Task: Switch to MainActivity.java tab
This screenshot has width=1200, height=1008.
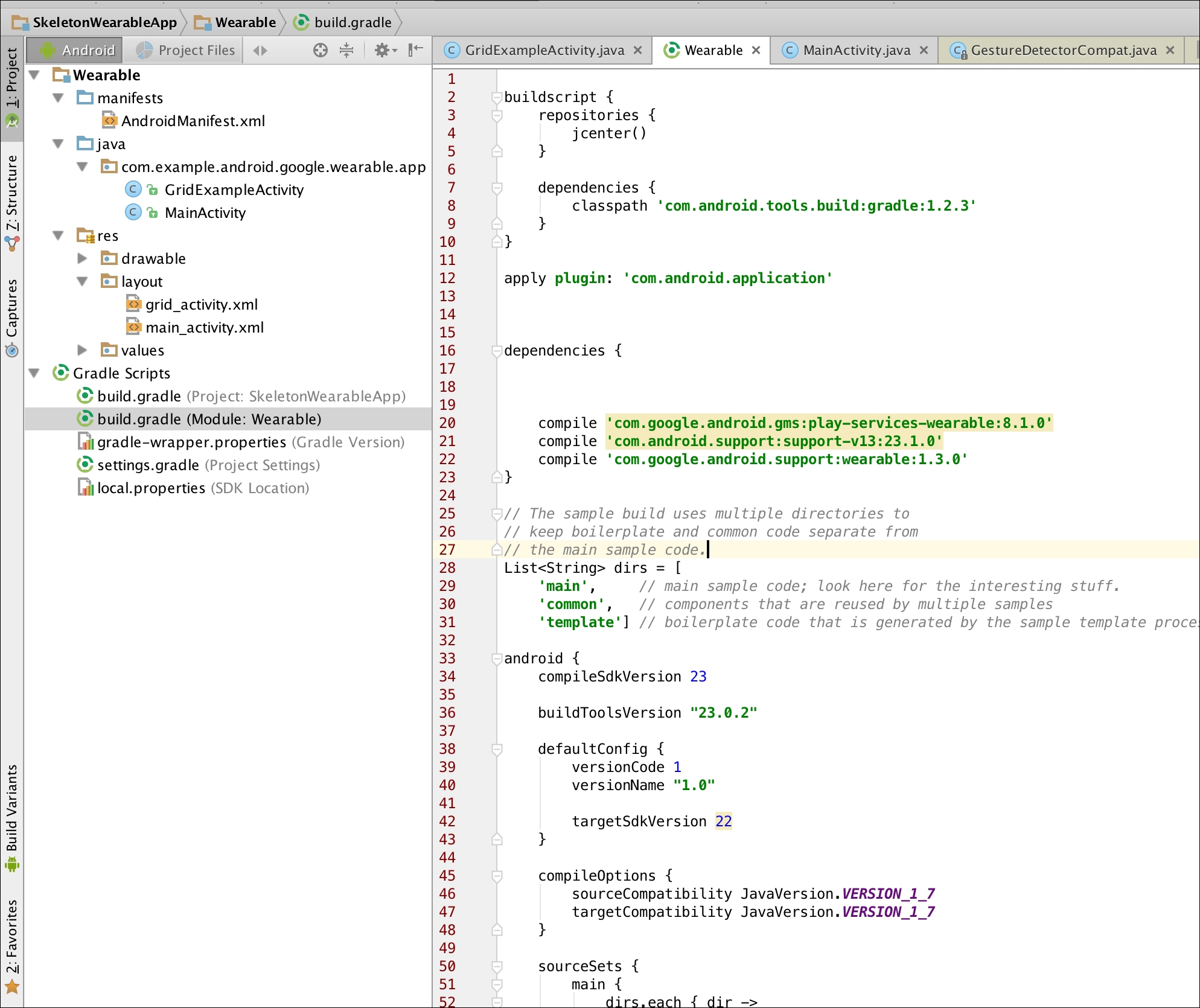Action: 855,50
